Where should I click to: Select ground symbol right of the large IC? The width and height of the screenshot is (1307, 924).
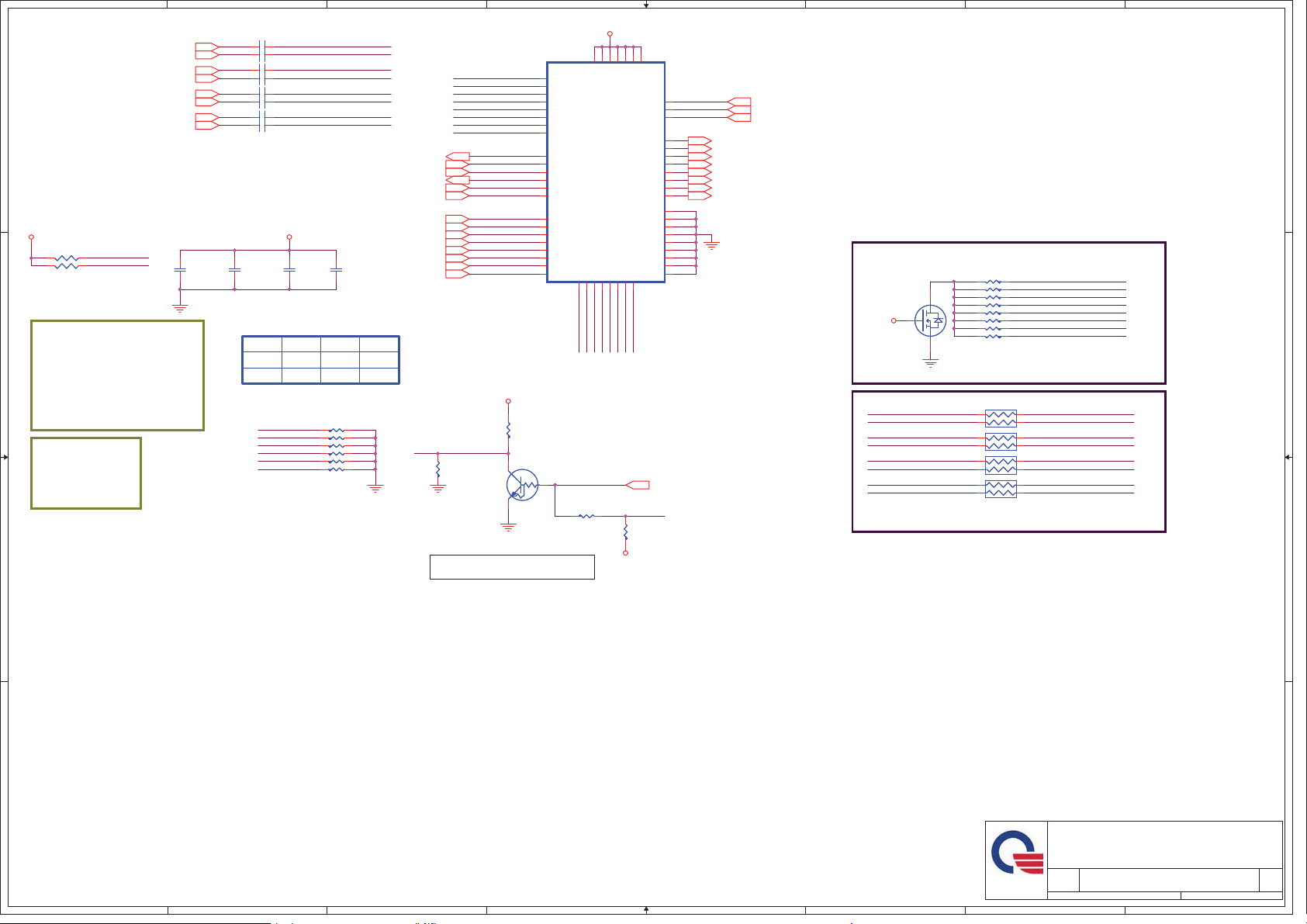coord(711,245)
